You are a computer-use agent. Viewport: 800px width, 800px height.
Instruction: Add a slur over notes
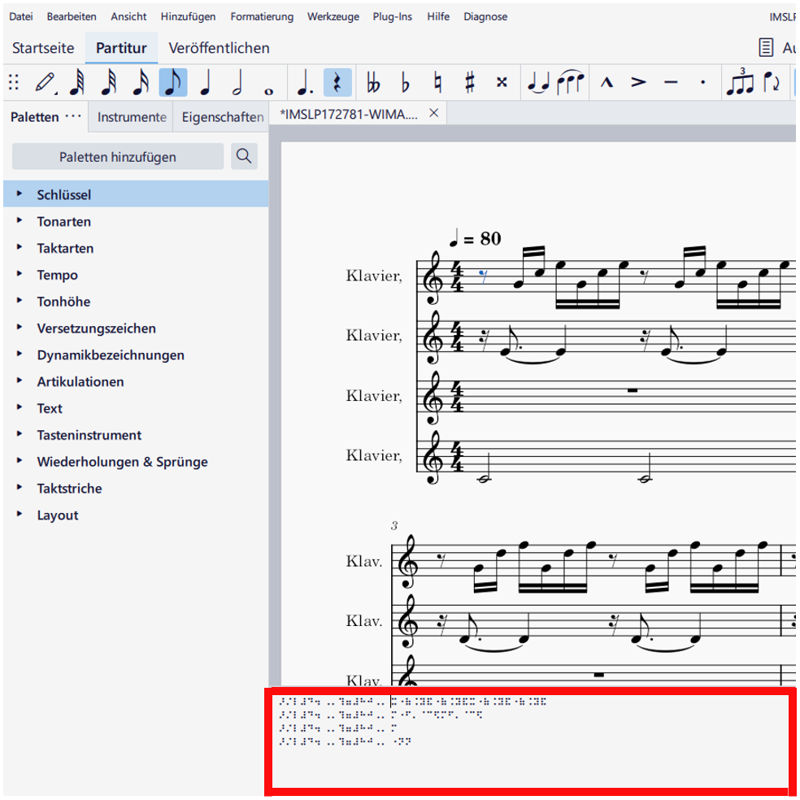570,82
